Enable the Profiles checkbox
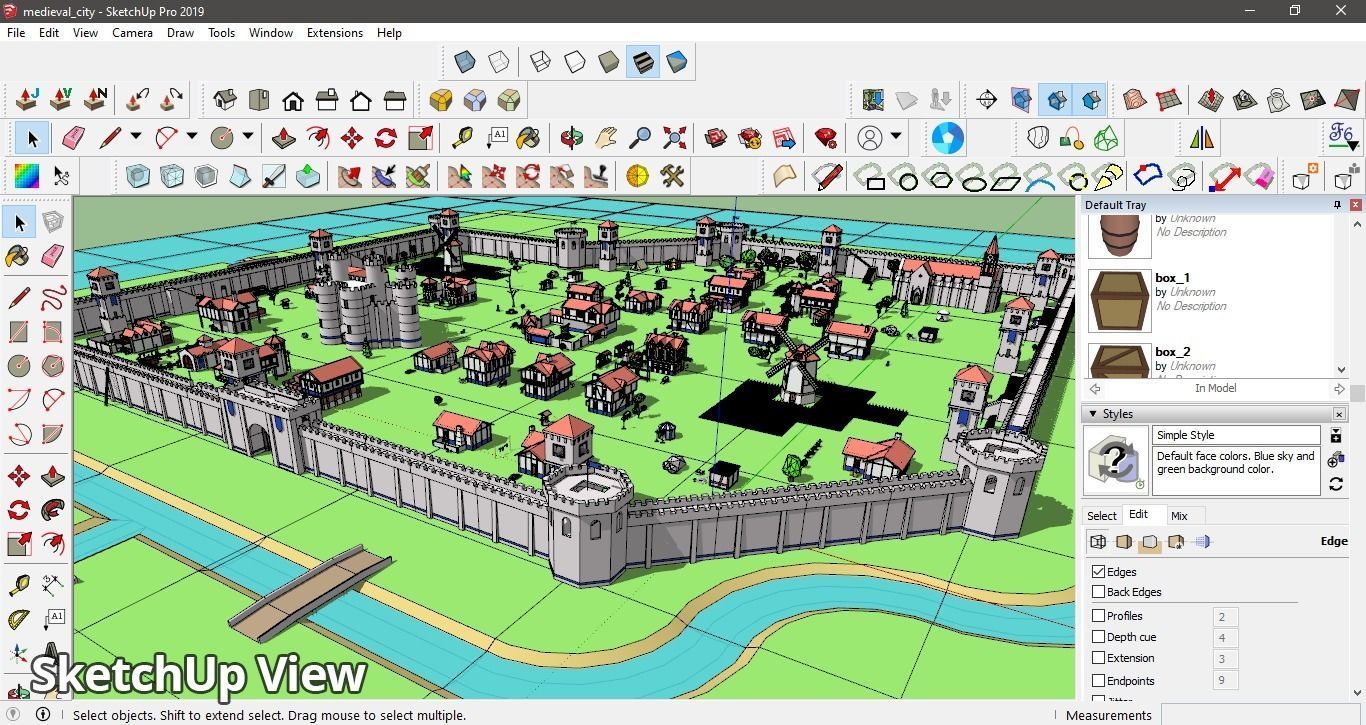This screenshot has height=725, width=1366. coord(1098,616)
